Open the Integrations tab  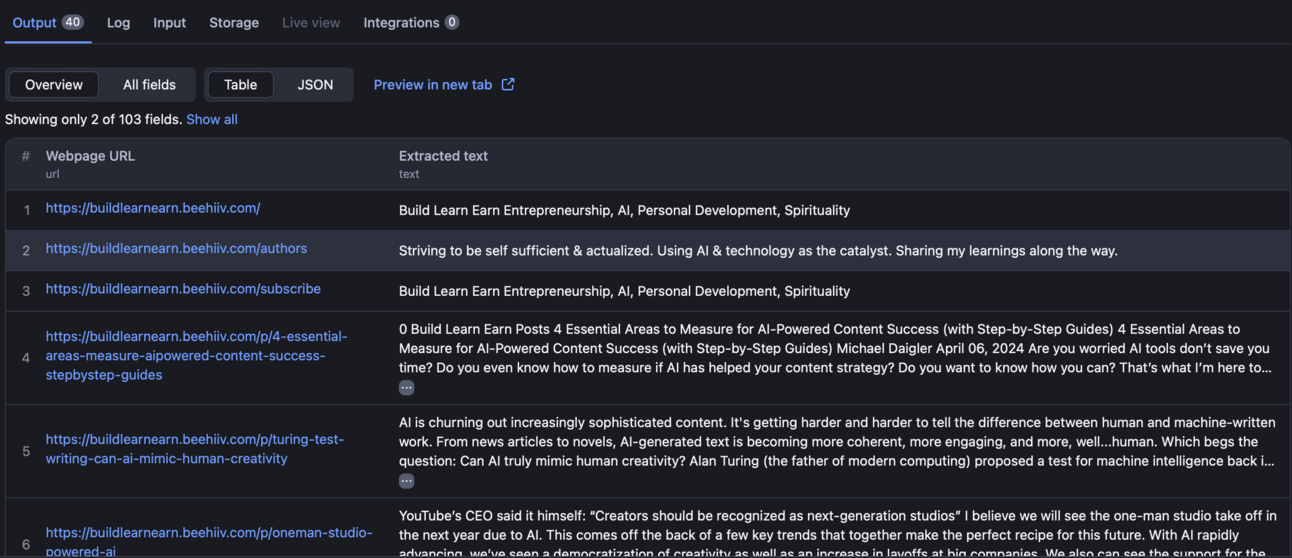(x=411, y=22)
